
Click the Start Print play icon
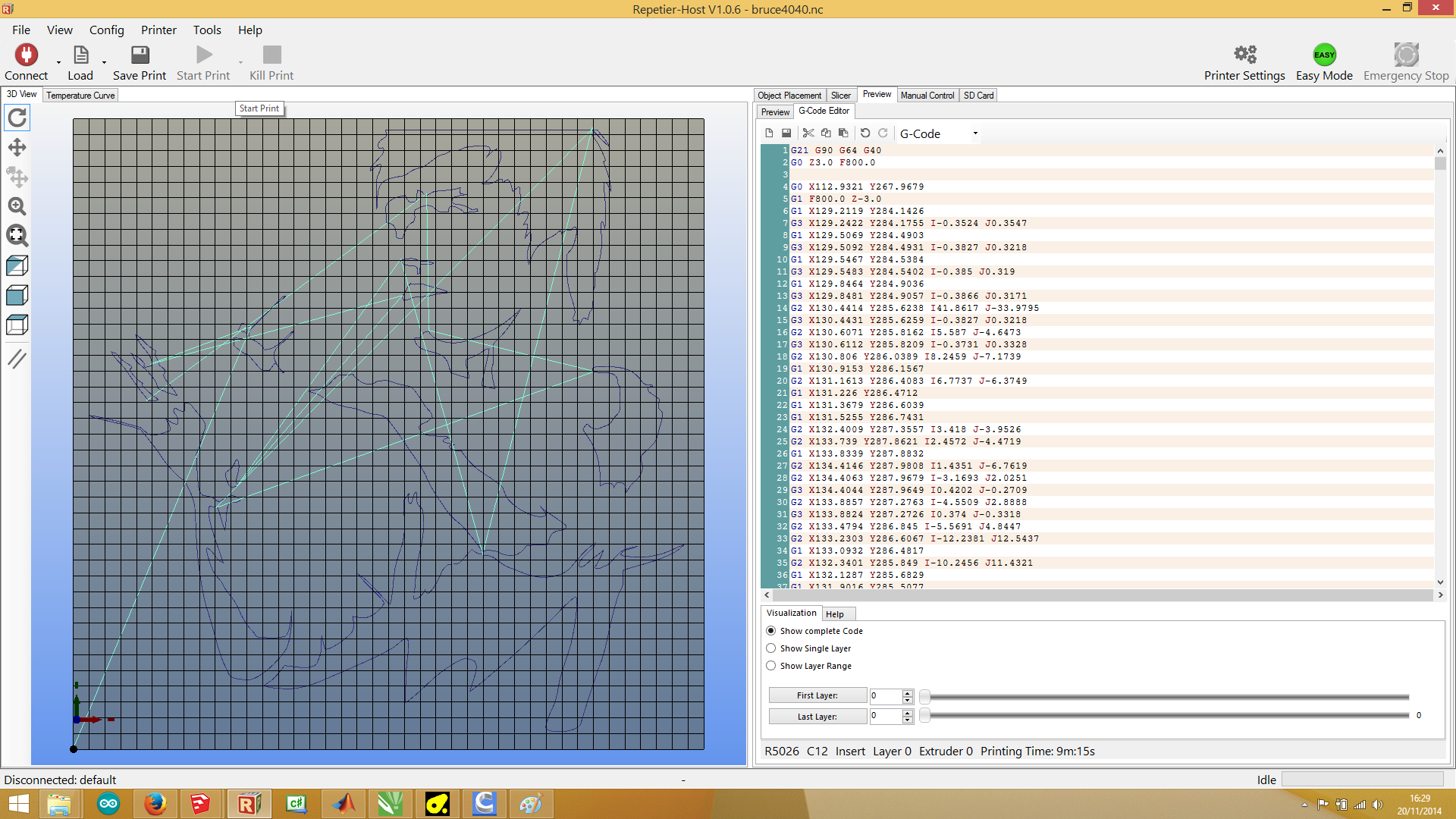pyautogui.click(x=204, y=55)
